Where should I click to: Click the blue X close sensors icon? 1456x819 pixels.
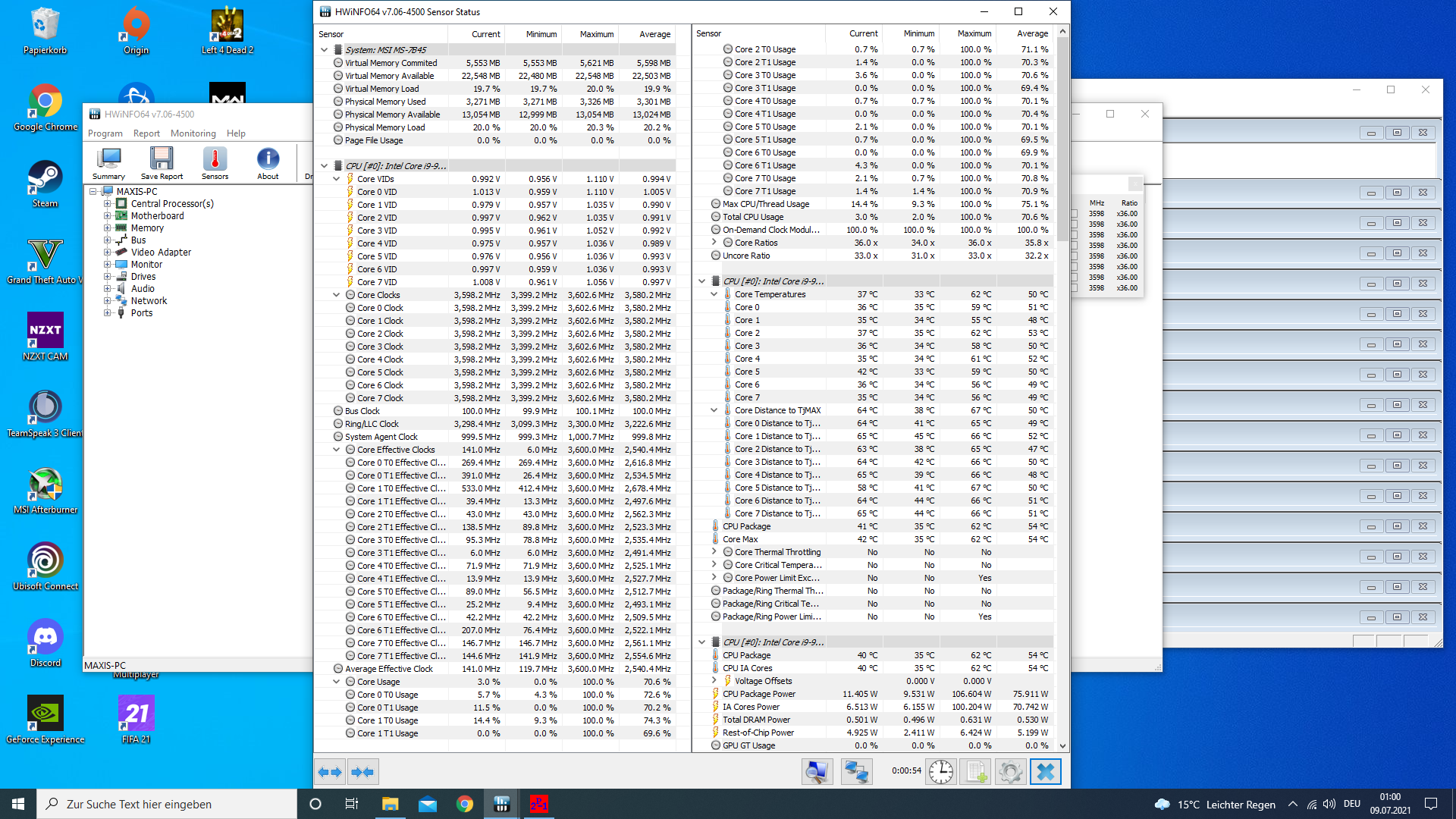tap(1045, 772)
